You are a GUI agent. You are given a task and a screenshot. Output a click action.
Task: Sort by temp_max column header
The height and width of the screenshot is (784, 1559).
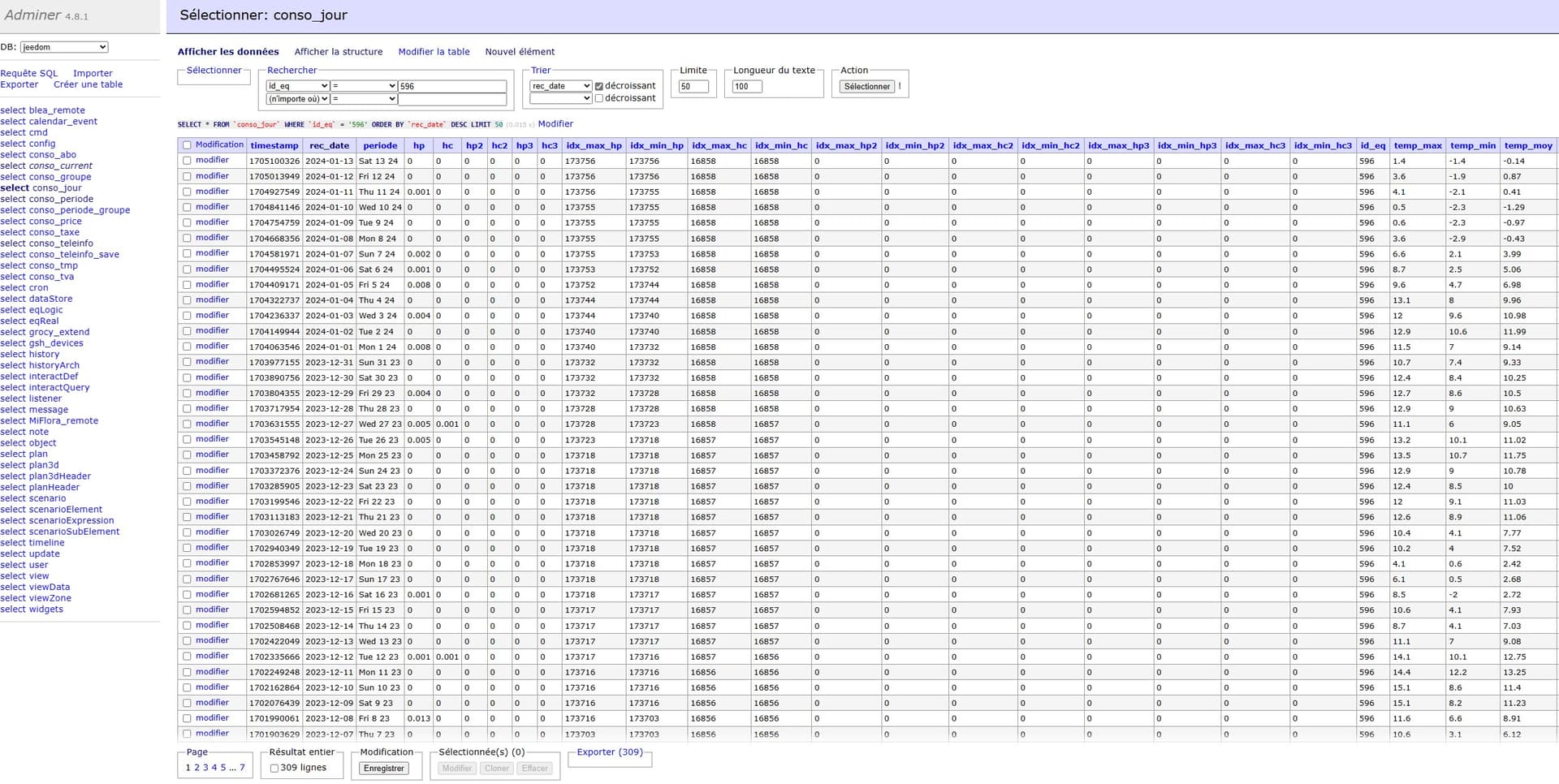(x=1418, y=146)
